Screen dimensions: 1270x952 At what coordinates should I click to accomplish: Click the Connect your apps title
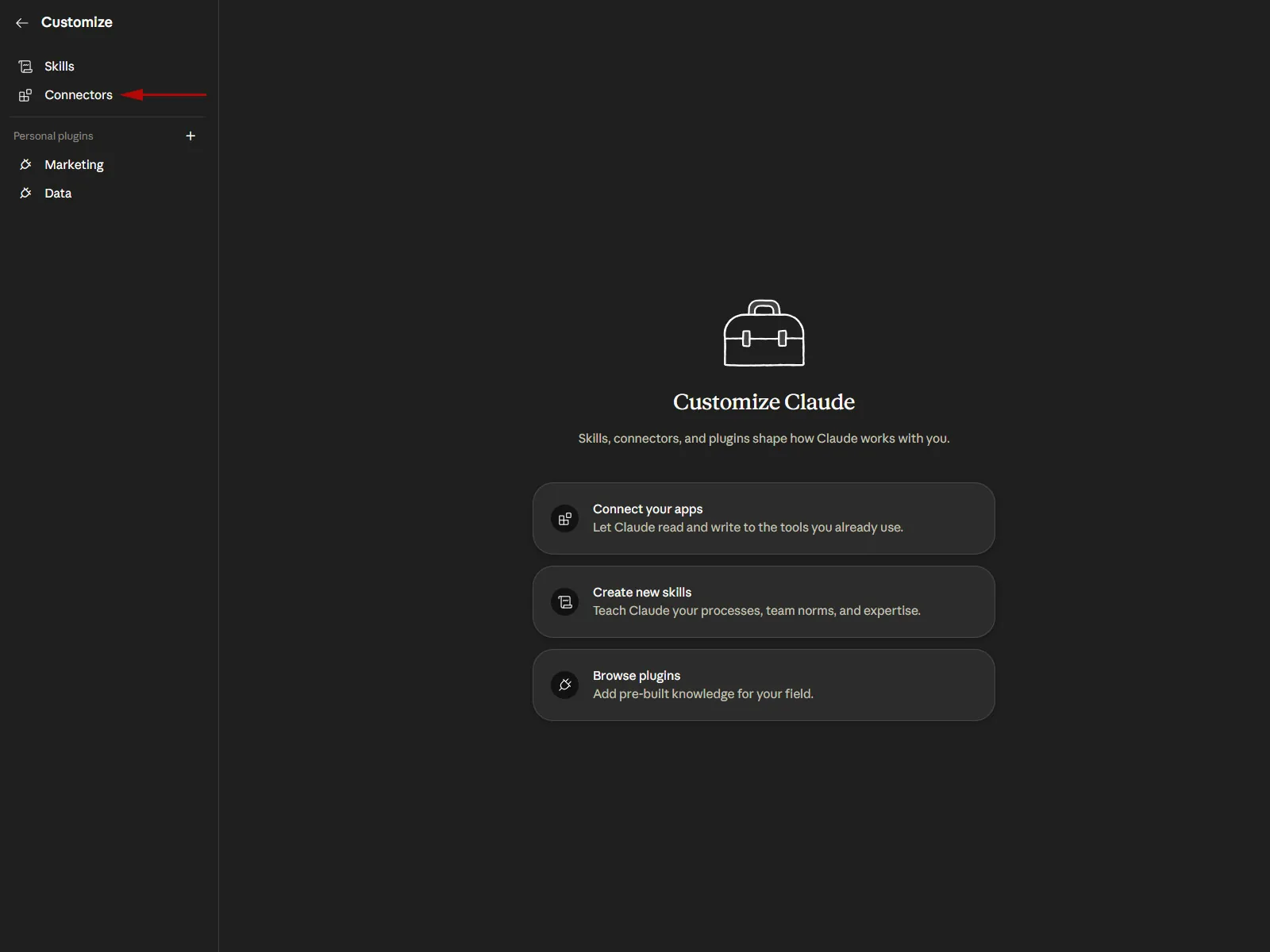[648, 509]
